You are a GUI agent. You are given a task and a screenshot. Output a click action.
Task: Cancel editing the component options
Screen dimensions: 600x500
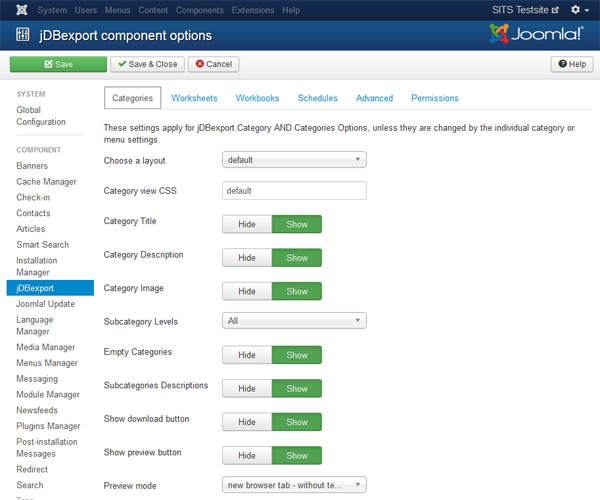pos(213,64)
